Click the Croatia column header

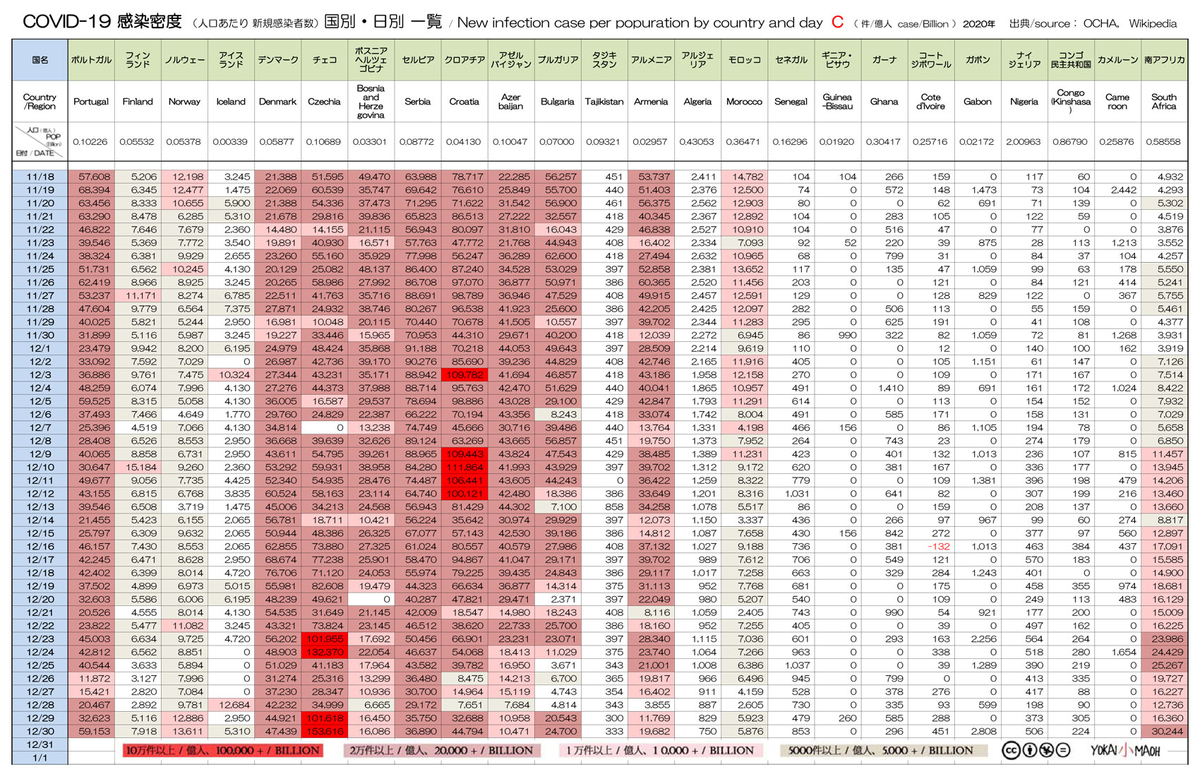pos(464,102)
